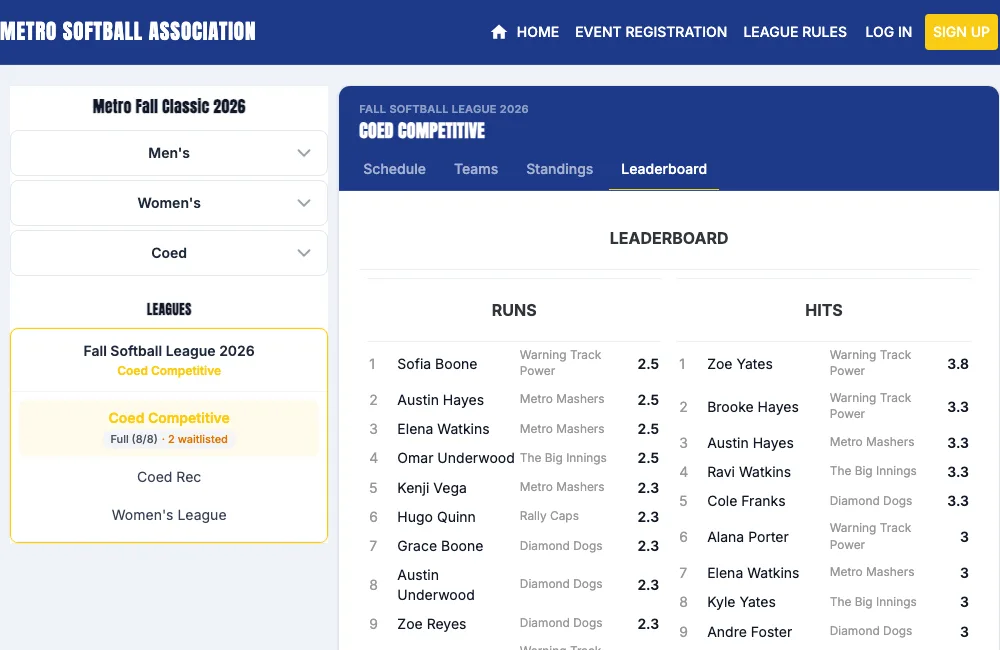The image size is (1000, 650).
Task: Click the 2 waitlisted label
Action: (198, 439)
